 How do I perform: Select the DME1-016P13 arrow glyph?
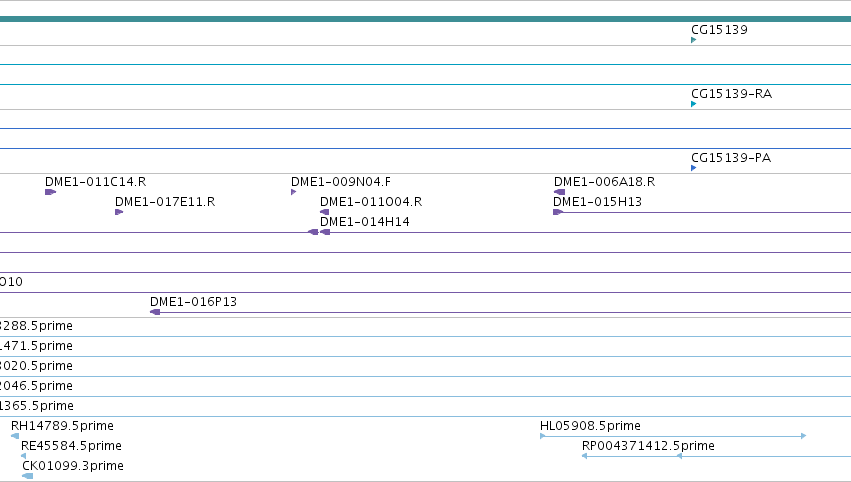point(155,312)
